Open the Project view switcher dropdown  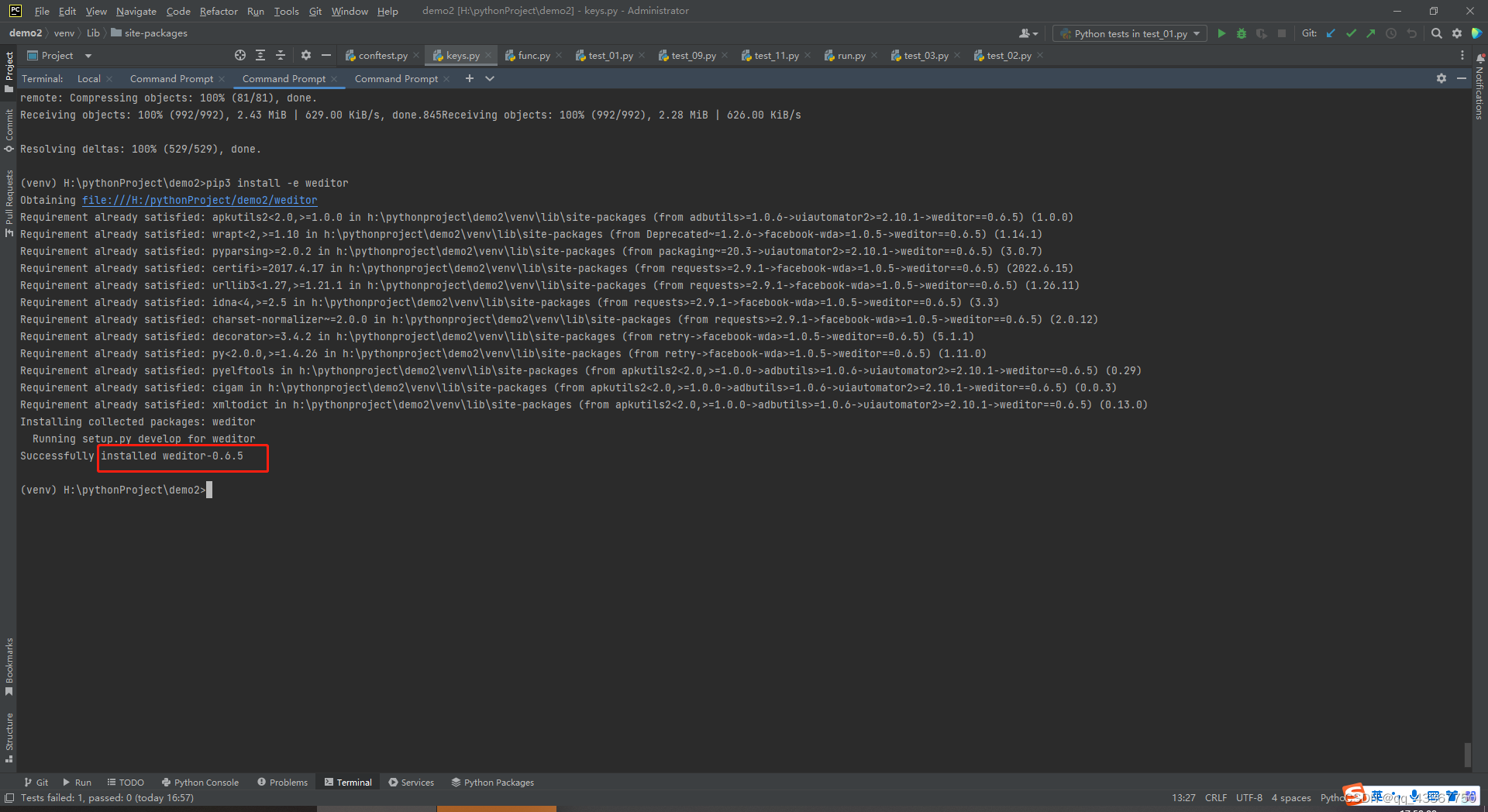click(87, 55)
